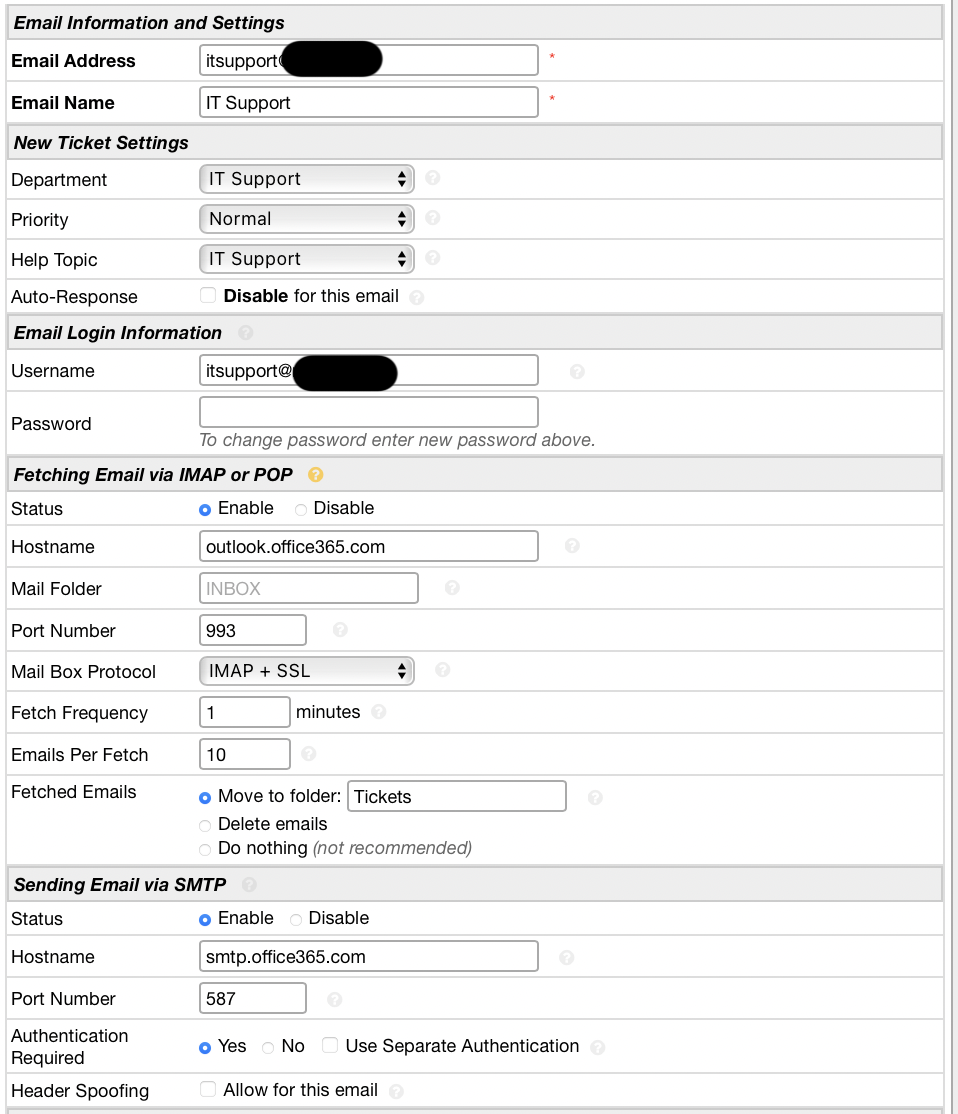Show help for the outlook.office365.com hostname field
The width and height of the screenshot is (958, 1114).
(x=572, y=546)
